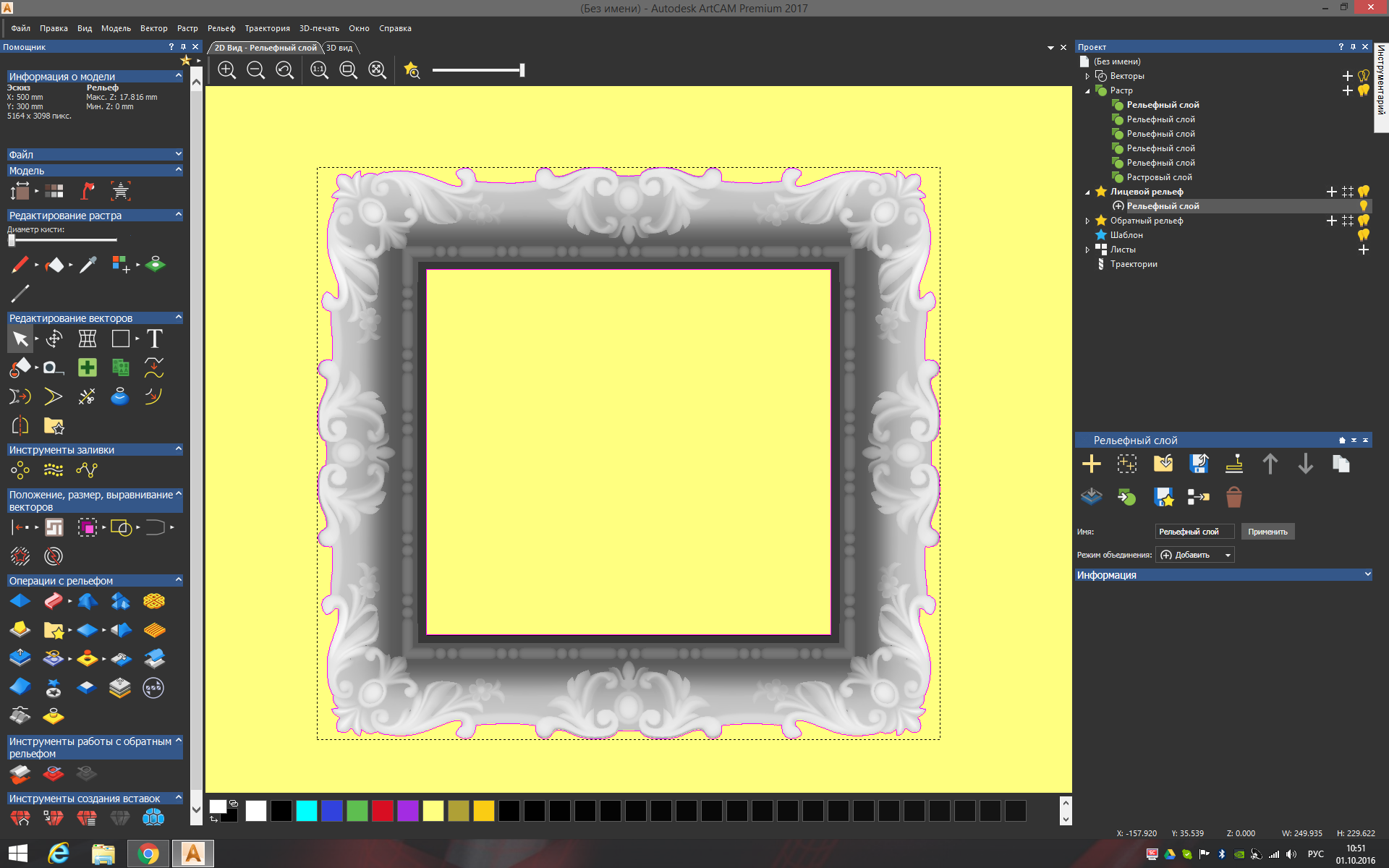
Task: Toggle the Обратный рельеф visibility bulb
Action: (x=1363, y=221)
